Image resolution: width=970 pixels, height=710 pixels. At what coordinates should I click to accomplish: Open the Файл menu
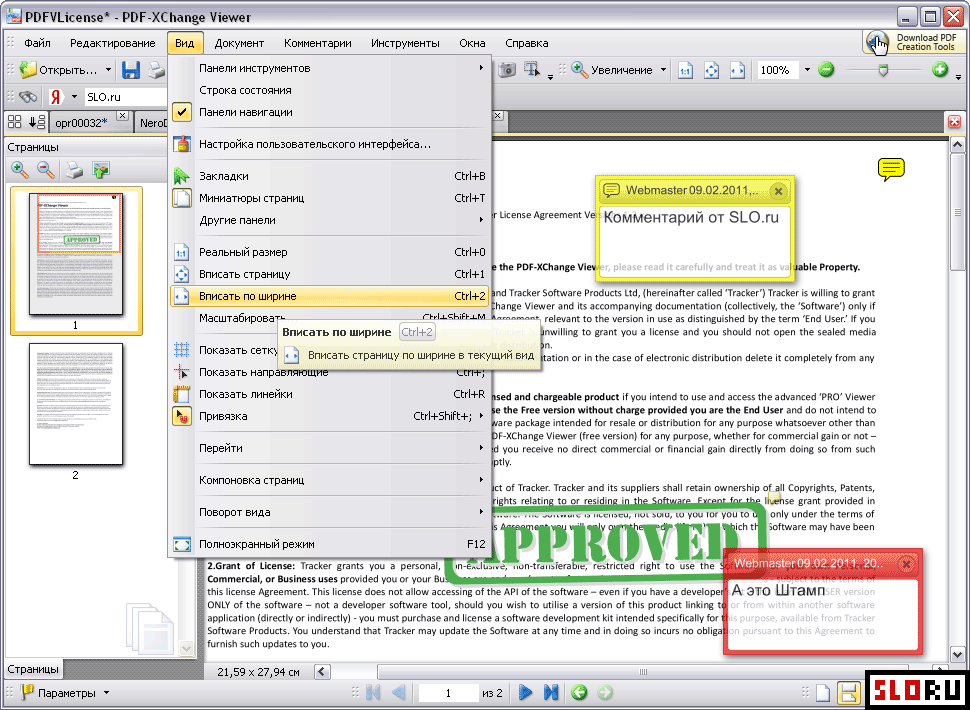pos(37,43)
